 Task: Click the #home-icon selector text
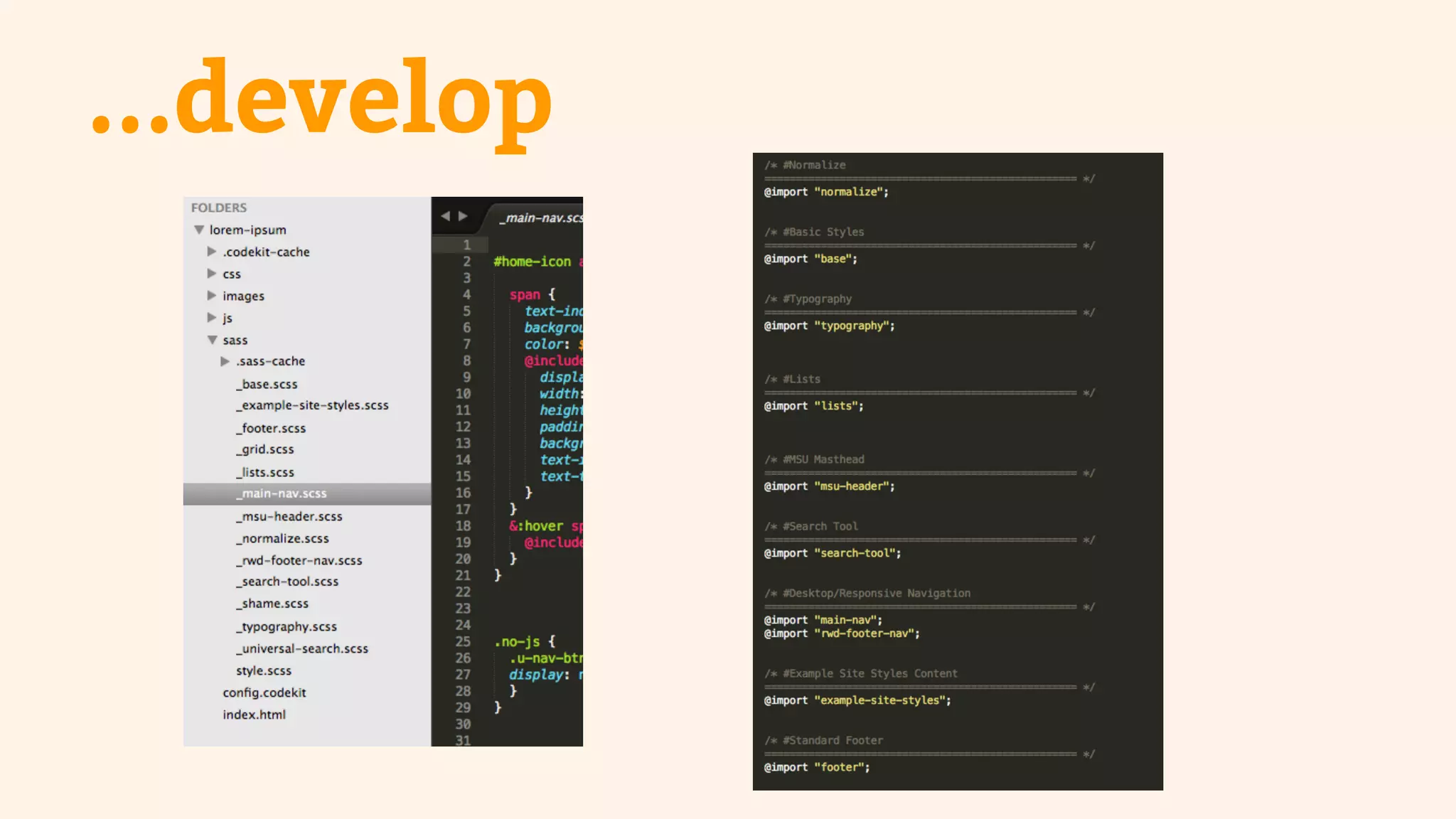point(532,262)
